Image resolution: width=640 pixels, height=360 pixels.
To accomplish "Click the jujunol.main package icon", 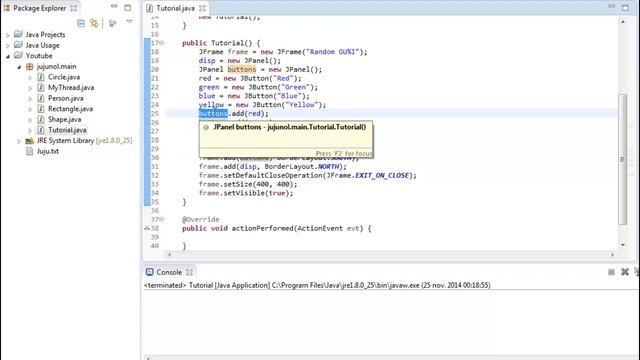I will click(29, 66).
